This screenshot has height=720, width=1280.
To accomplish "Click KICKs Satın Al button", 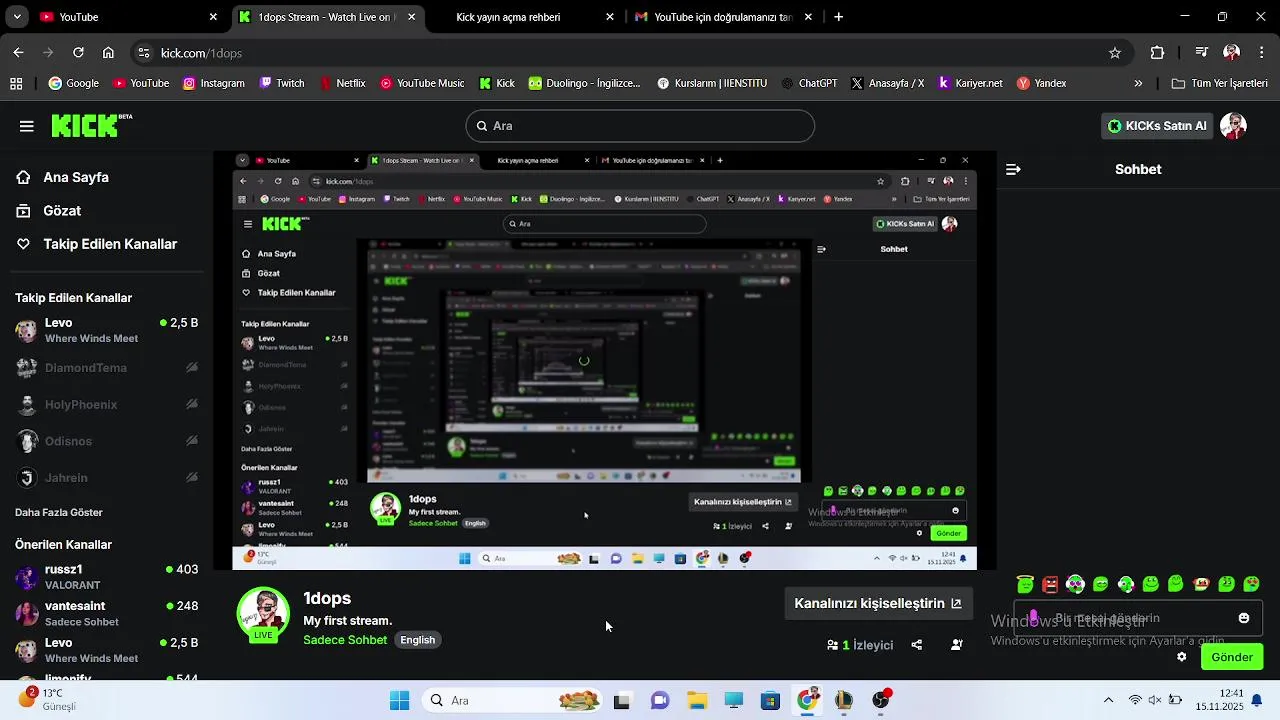I will coord(1157,126).
